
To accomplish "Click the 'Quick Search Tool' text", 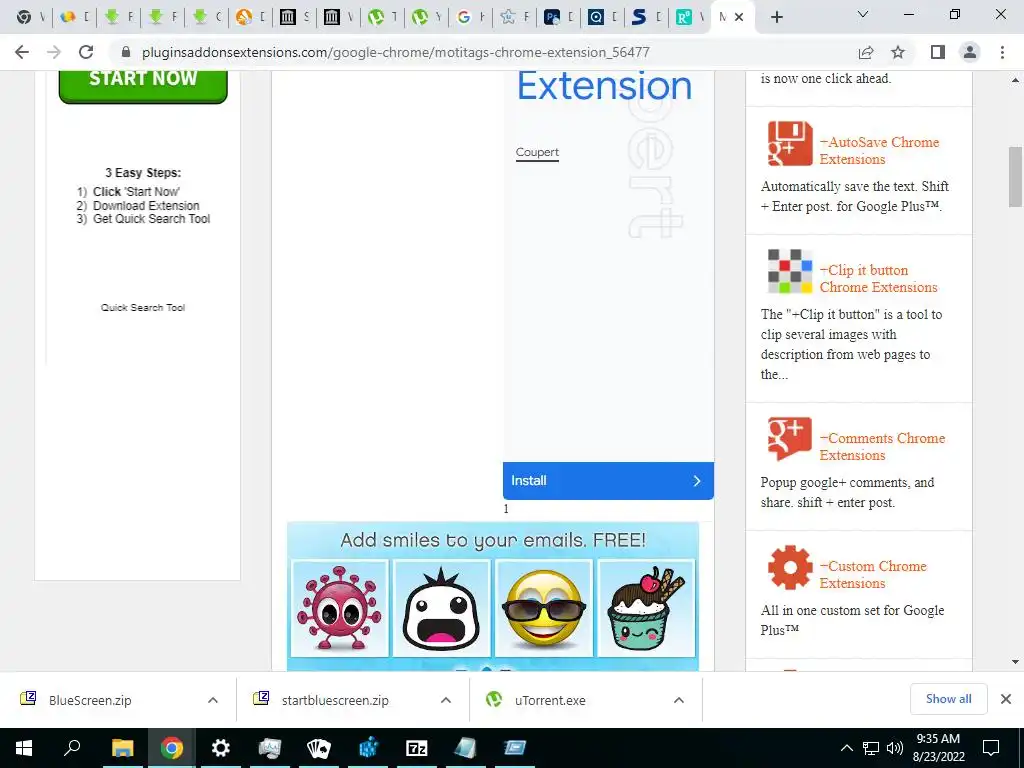I will click(x=143, y=308).
